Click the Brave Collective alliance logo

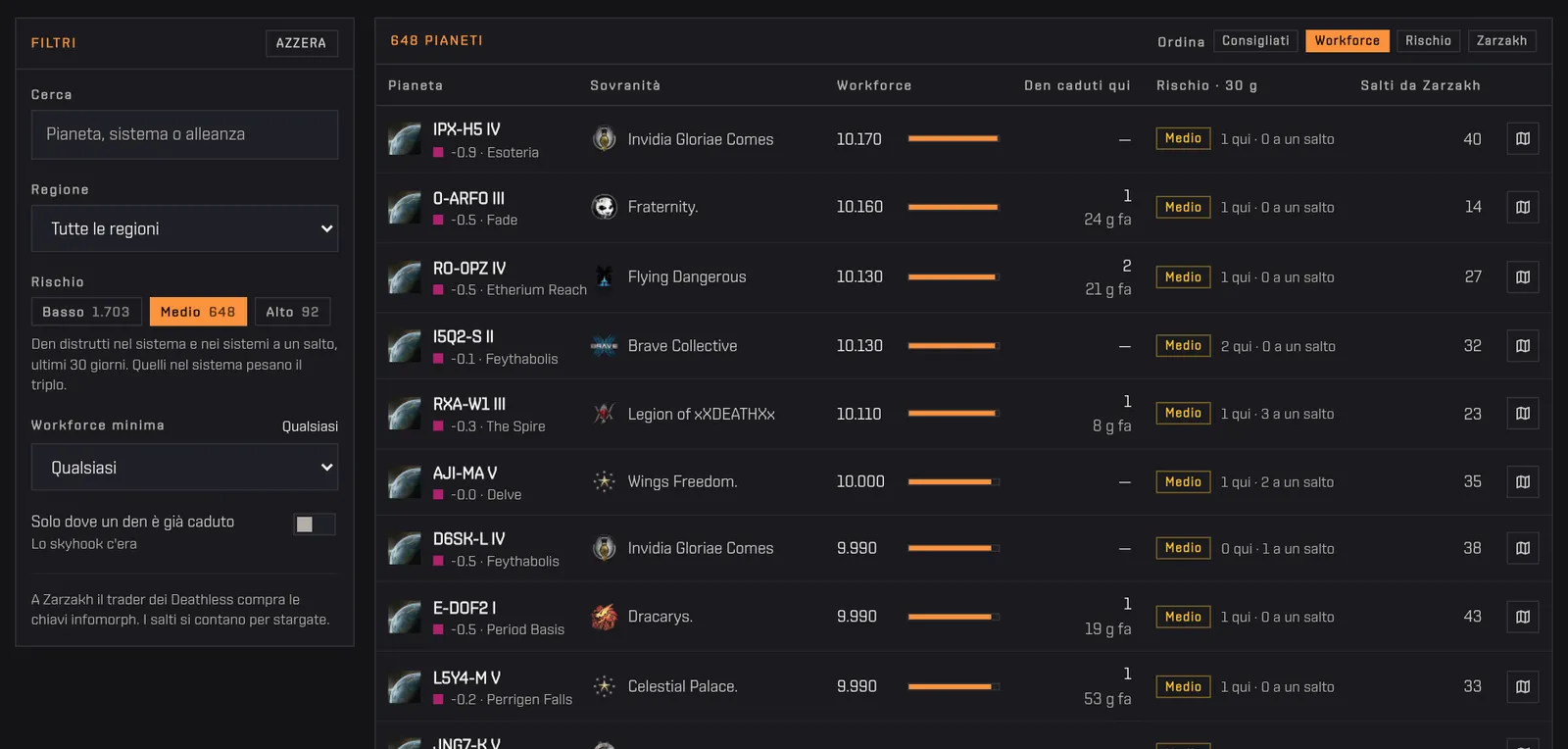pyautogui.click(x=604, y=346)
